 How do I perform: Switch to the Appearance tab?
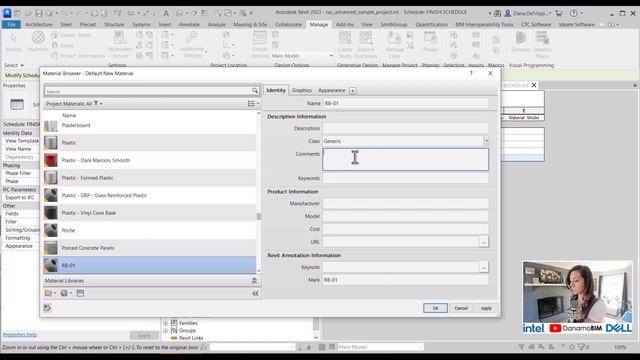tap(331, 90)
